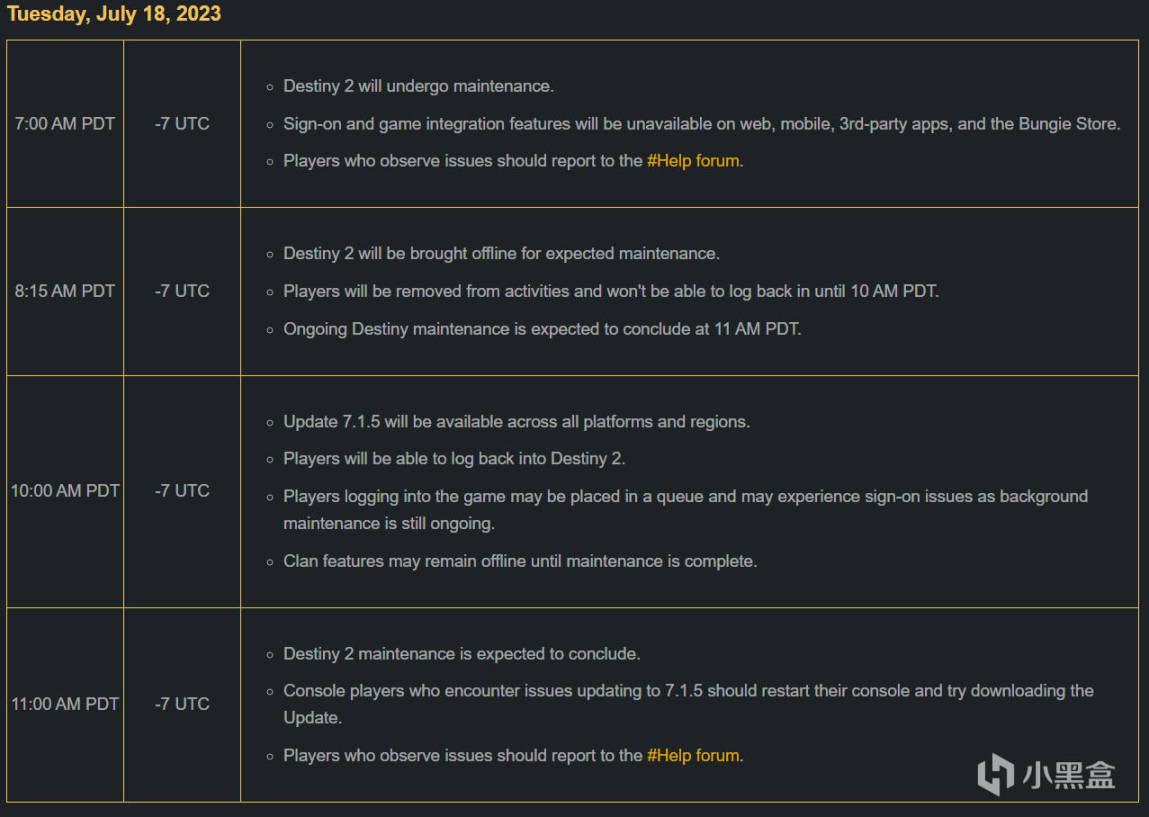The width and height of the screenshot is (1149, 817).
Task: Click the -7 UTC cell beside 10:00 AM
Action: pyautogui.click(x=182, y=490)
